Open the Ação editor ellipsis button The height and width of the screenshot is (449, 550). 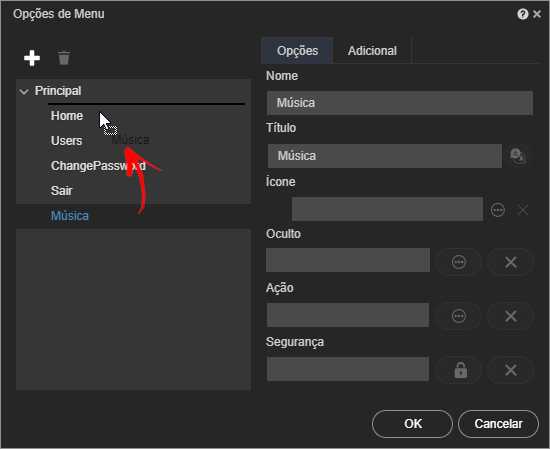458,316
